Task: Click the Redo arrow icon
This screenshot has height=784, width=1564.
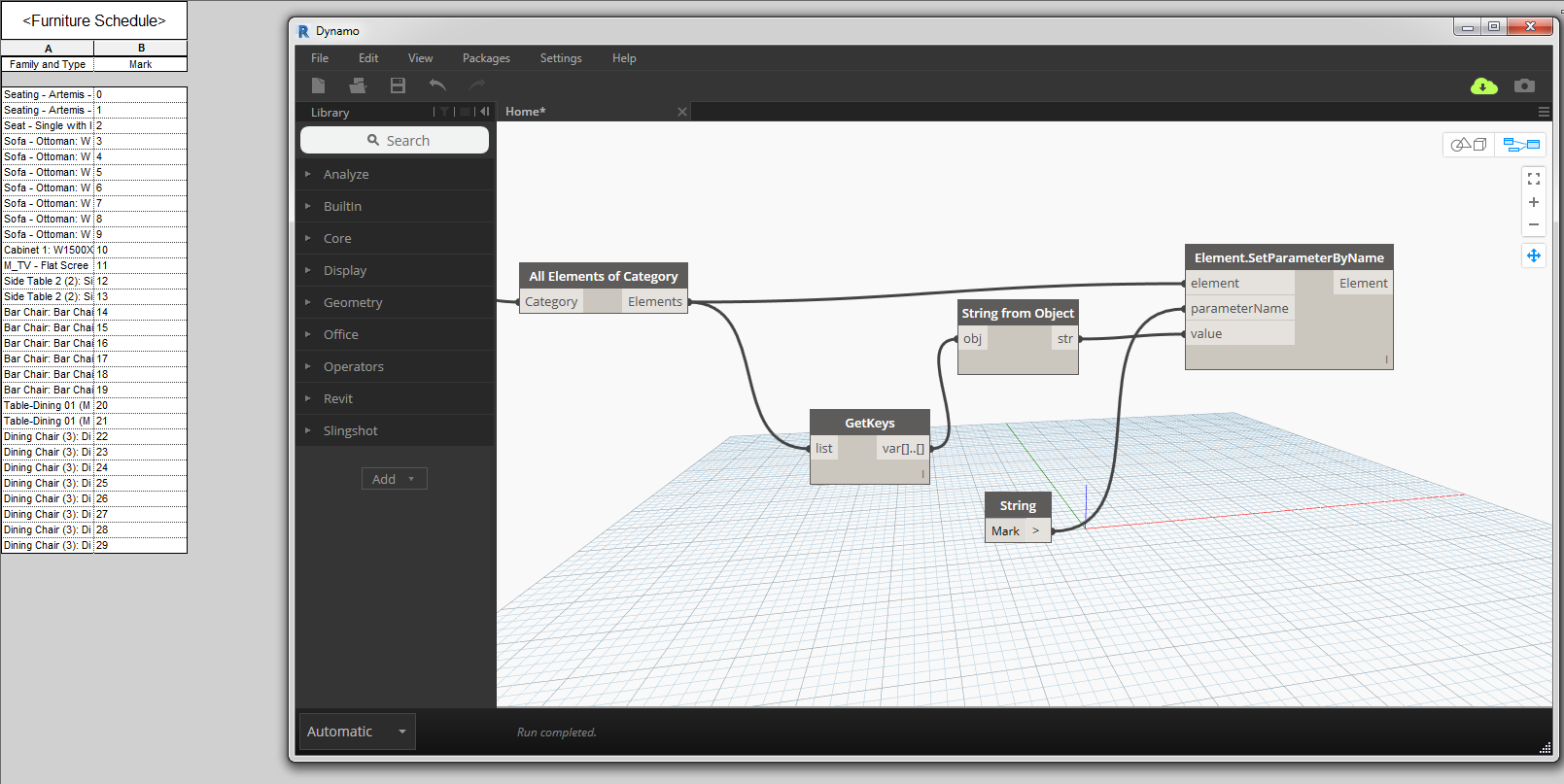Action: coord(476,85)
